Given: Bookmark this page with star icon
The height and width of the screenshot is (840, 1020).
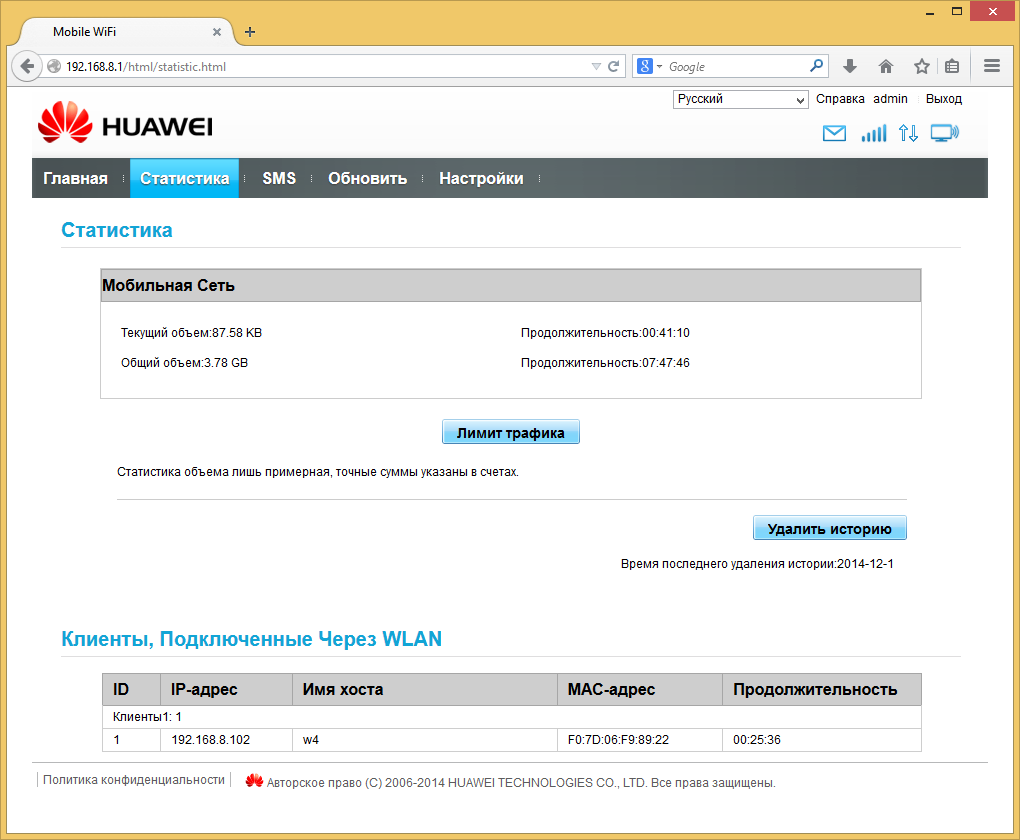Looking at the screenshot, I should [x=921, y=66].
